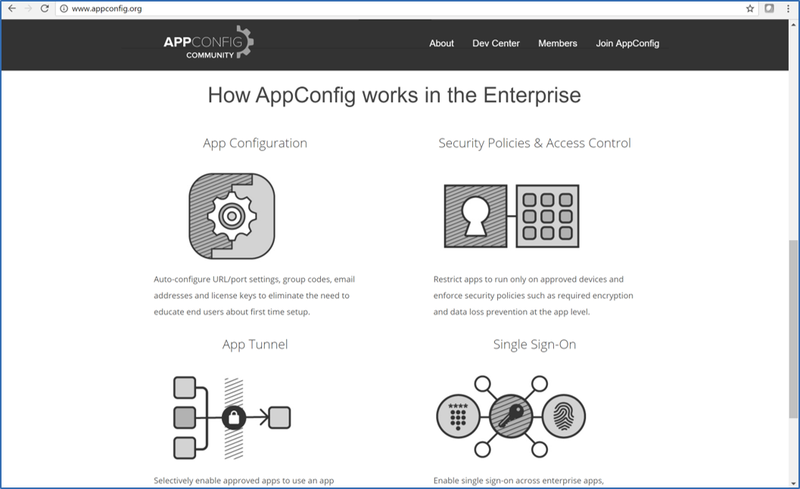Click the App Tunnel heading
800x489 pixels.
pyautogui.click(x=255, y=345)
